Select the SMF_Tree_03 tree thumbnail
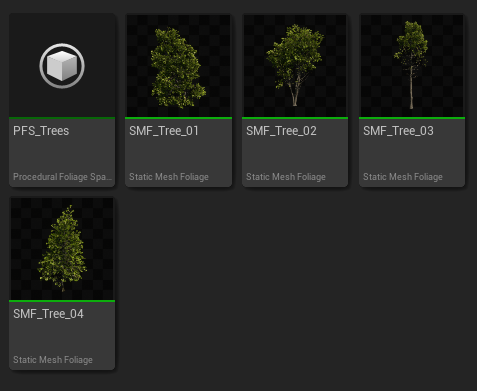Image resolution: width=477 pixels, height=391 pixels. click(412, 65)
